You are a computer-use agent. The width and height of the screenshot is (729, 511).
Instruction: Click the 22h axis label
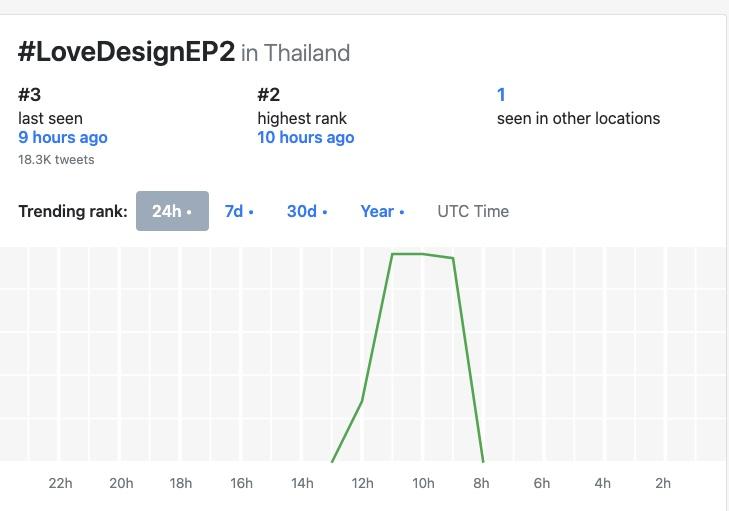pos(60,483)
